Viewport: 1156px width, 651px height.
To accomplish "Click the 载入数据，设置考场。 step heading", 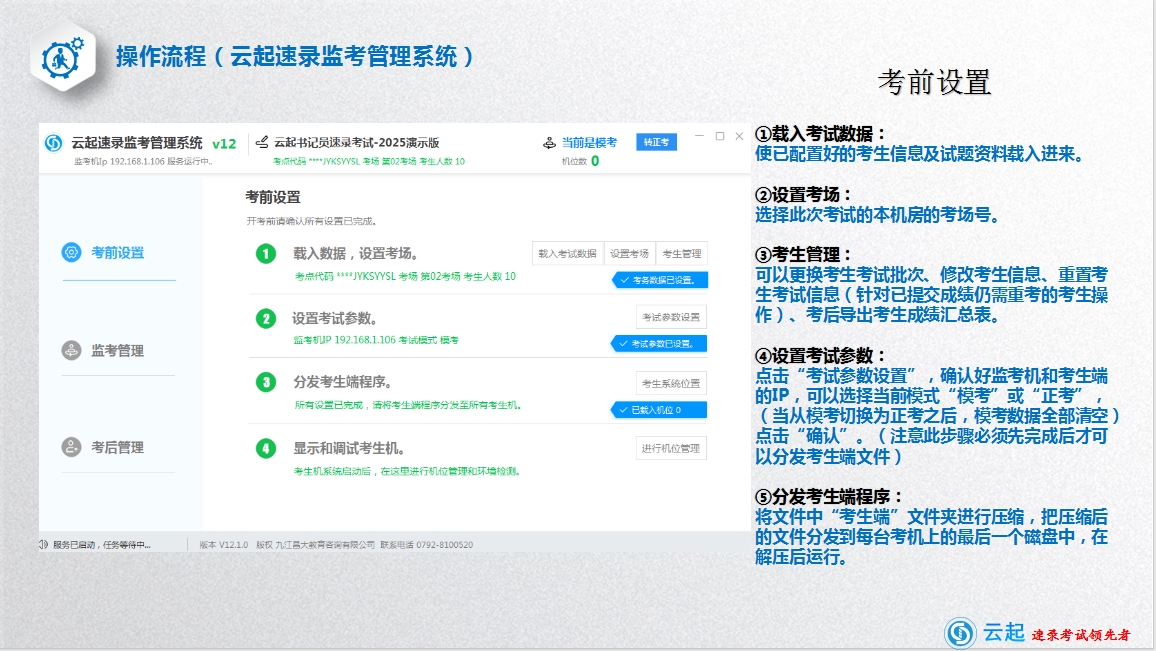I will coord(355,254).
